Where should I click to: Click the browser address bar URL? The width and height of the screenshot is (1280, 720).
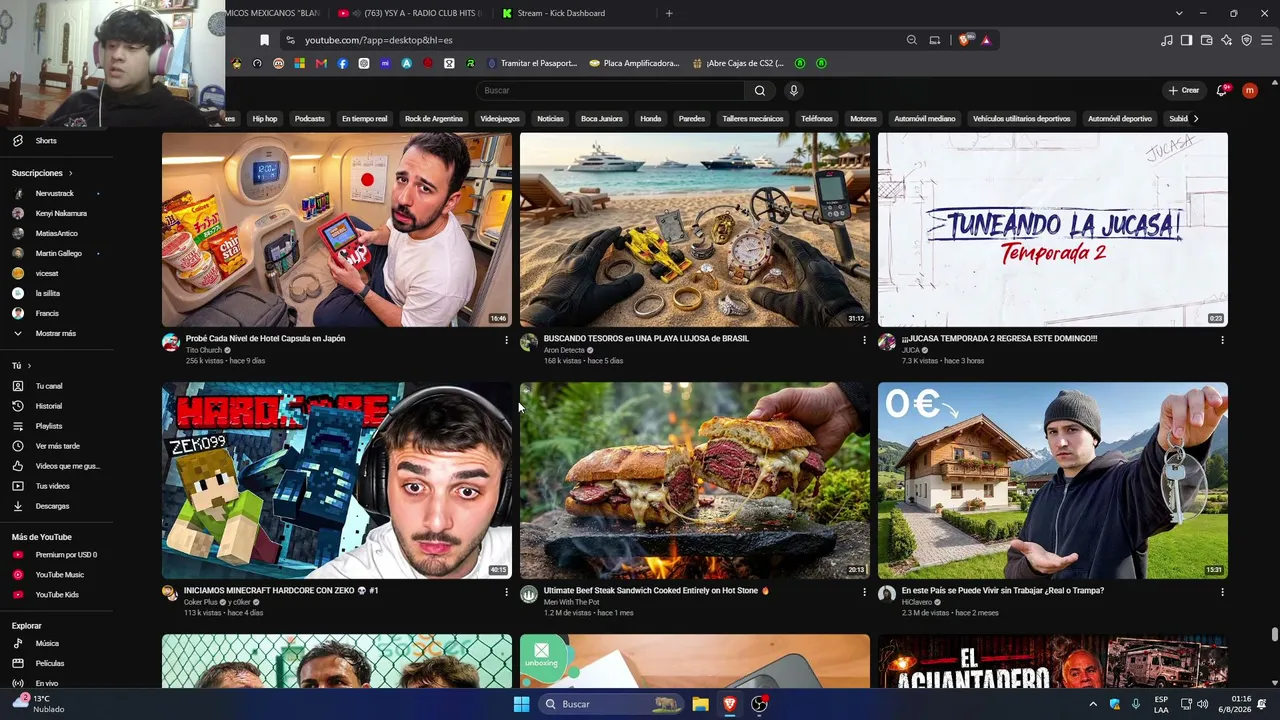(379, 40)
